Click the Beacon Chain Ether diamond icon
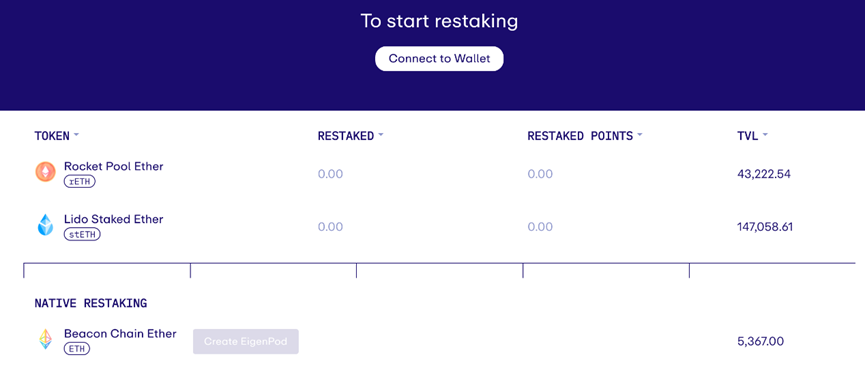Viewport: 865px width, 372px height. pyautogui.click(x=45, y=339)
